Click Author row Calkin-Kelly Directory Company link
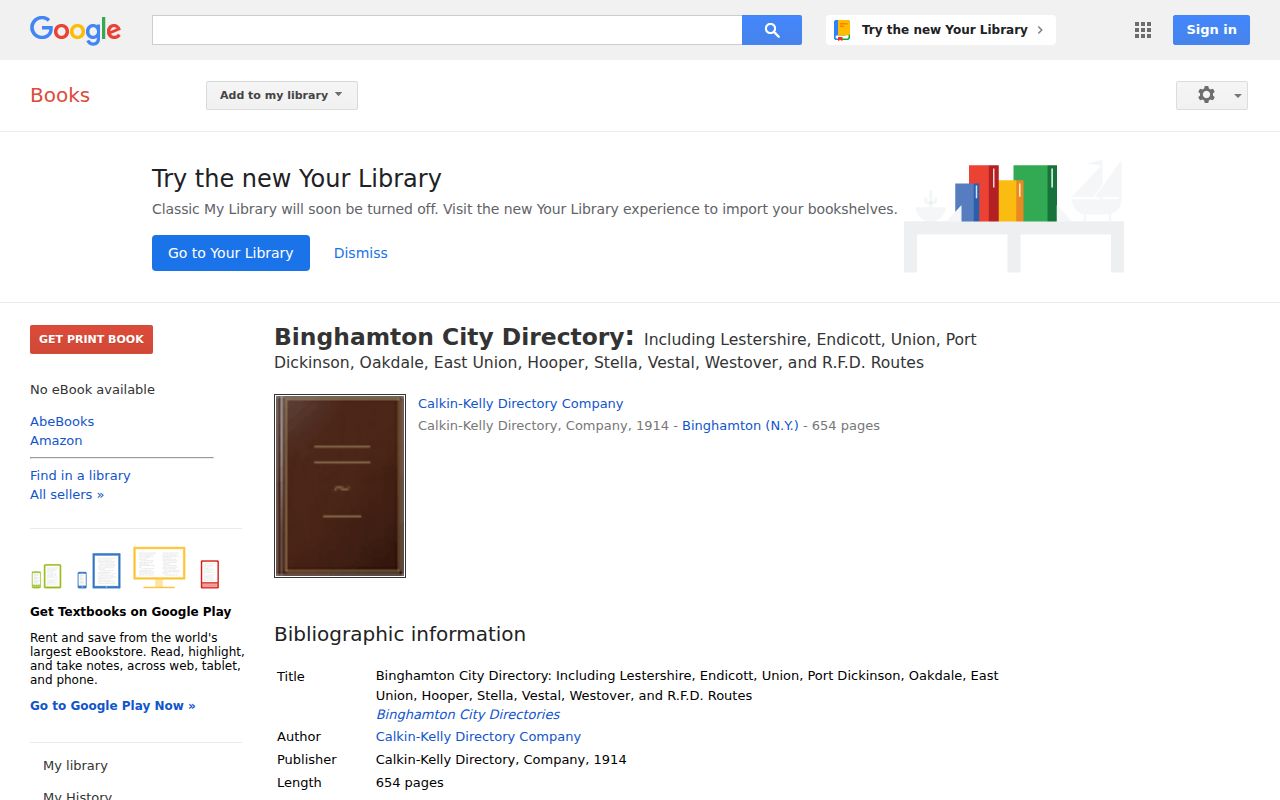The width and height of the screenshot is (1280, 800). 478,736
